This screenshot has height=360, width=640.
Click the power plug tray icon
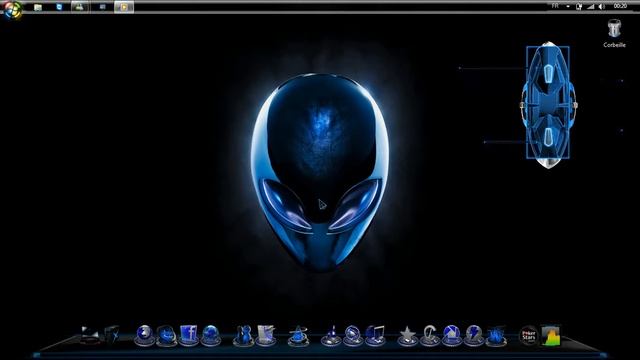(579, 7)
